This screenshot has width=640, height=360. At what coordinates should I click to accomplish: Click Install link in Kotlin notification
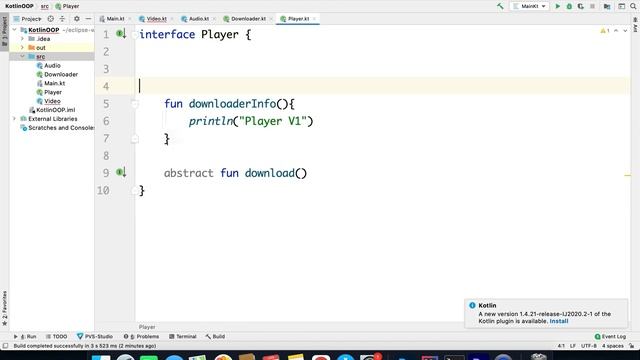(x=558, y=321)
